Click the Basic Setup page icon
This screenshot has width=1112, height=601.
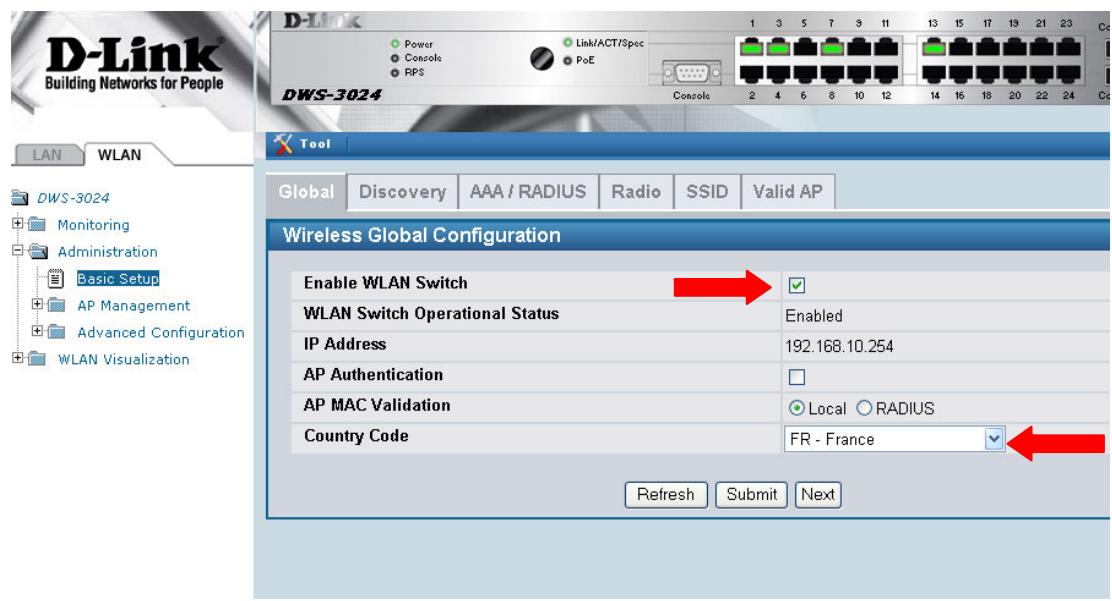coord(56,279)
